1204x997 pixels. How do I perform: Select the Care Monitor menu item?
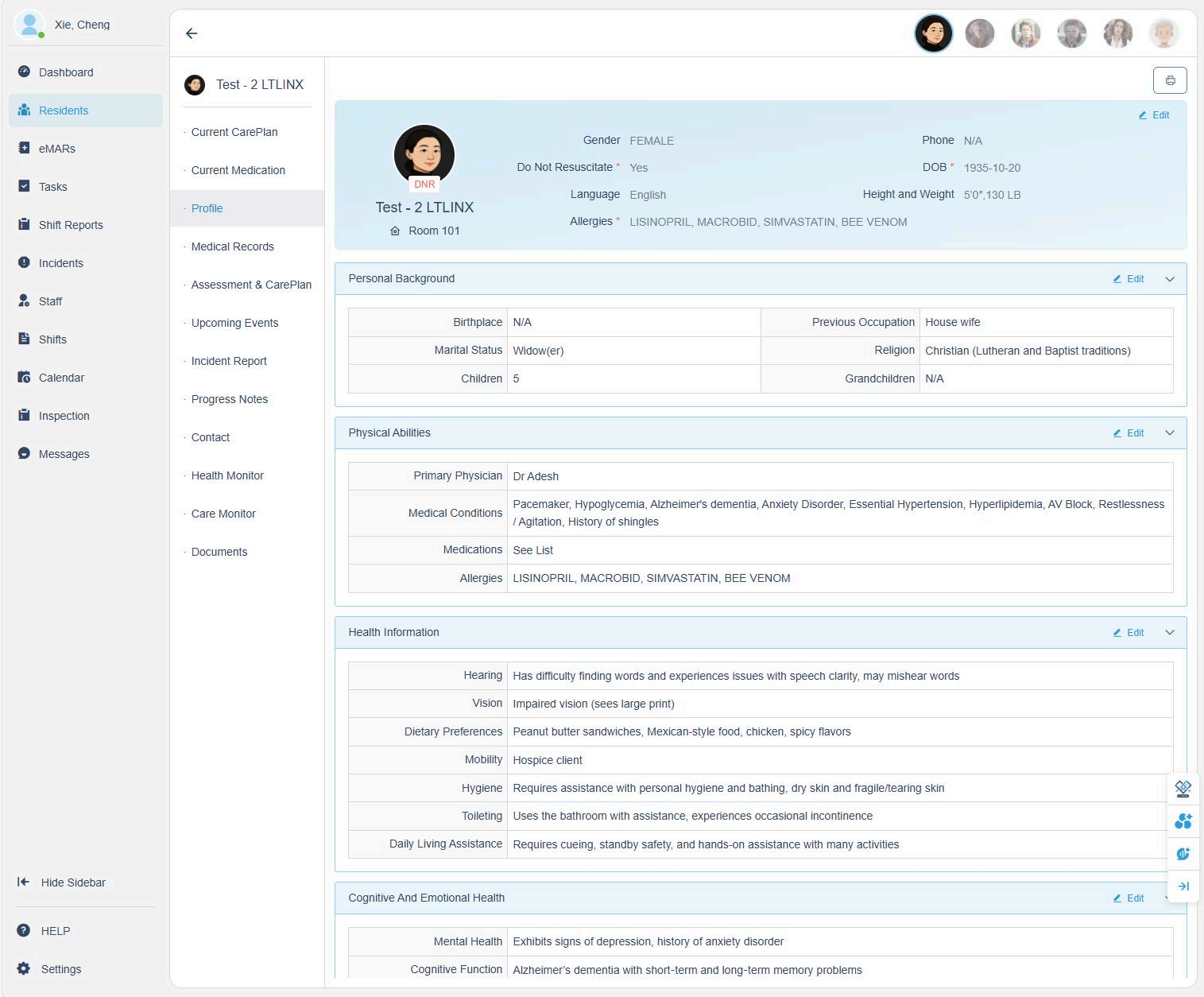coord(223,514)
